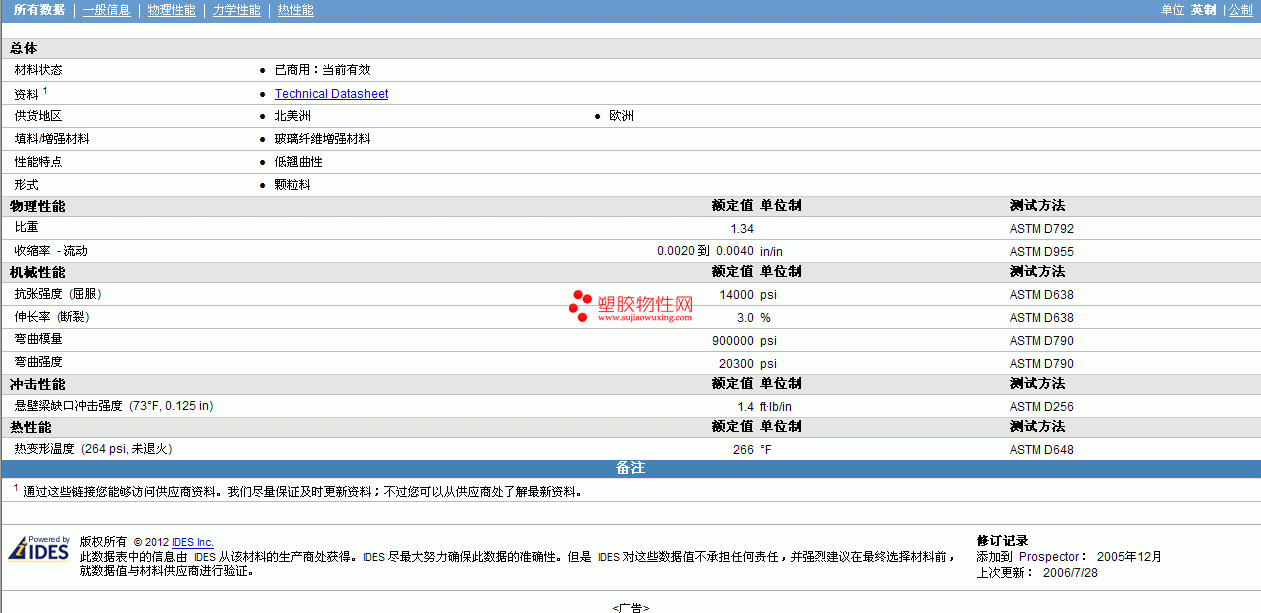Open the 一般信息 tab
The width and height of the screenshot is (1261, 613).
106,10
